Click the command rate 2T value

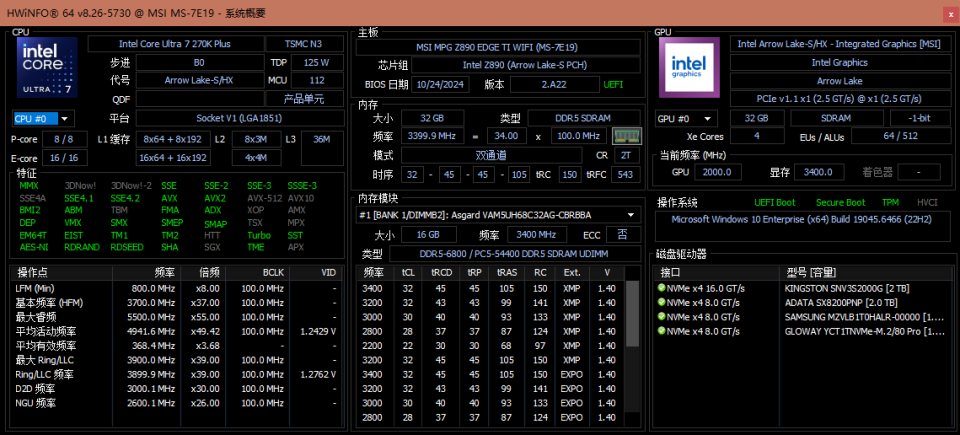pos(625,156)
